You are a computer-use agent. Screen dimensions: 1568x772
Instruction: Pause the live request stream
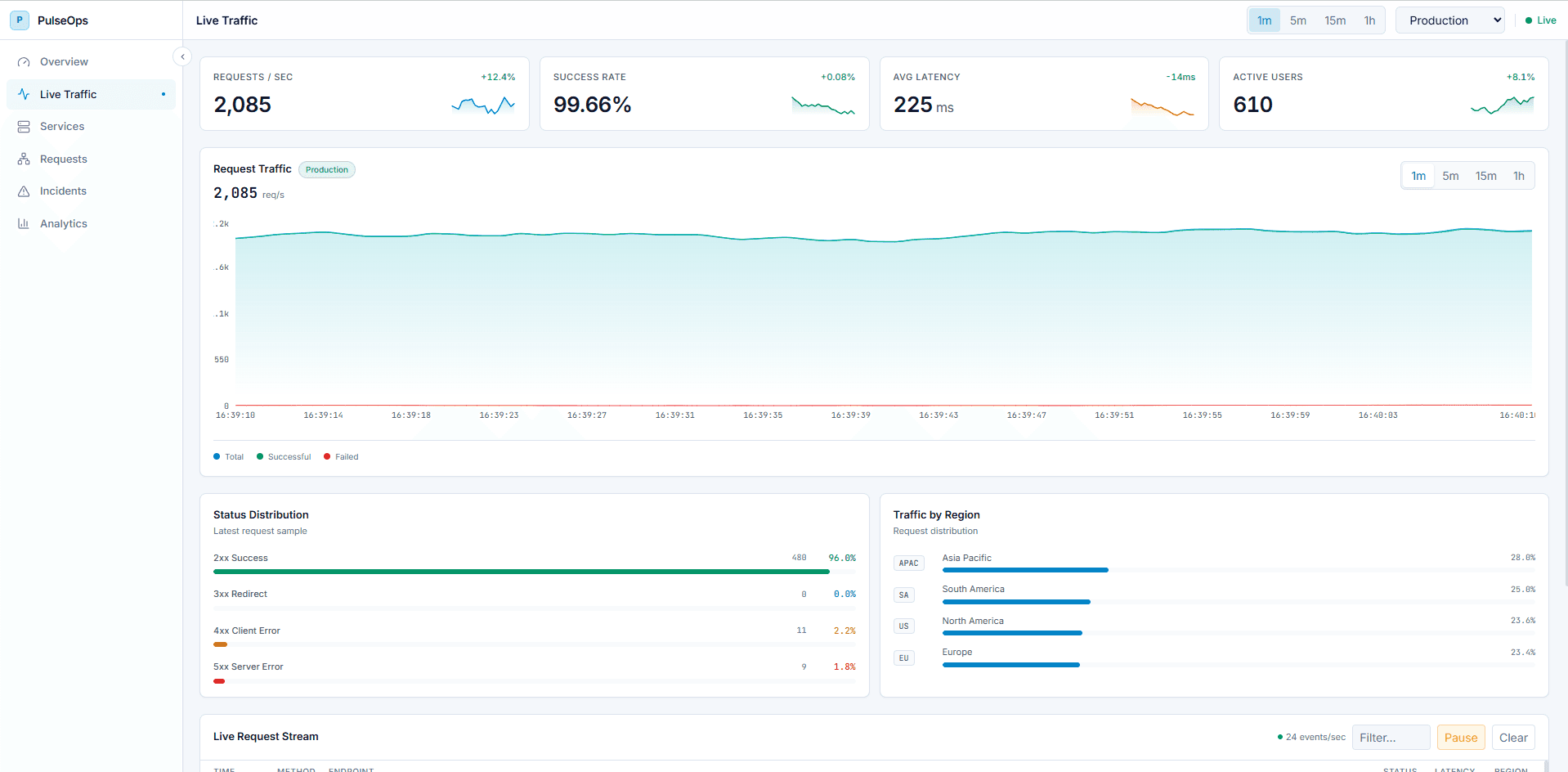coord(1460,738)
